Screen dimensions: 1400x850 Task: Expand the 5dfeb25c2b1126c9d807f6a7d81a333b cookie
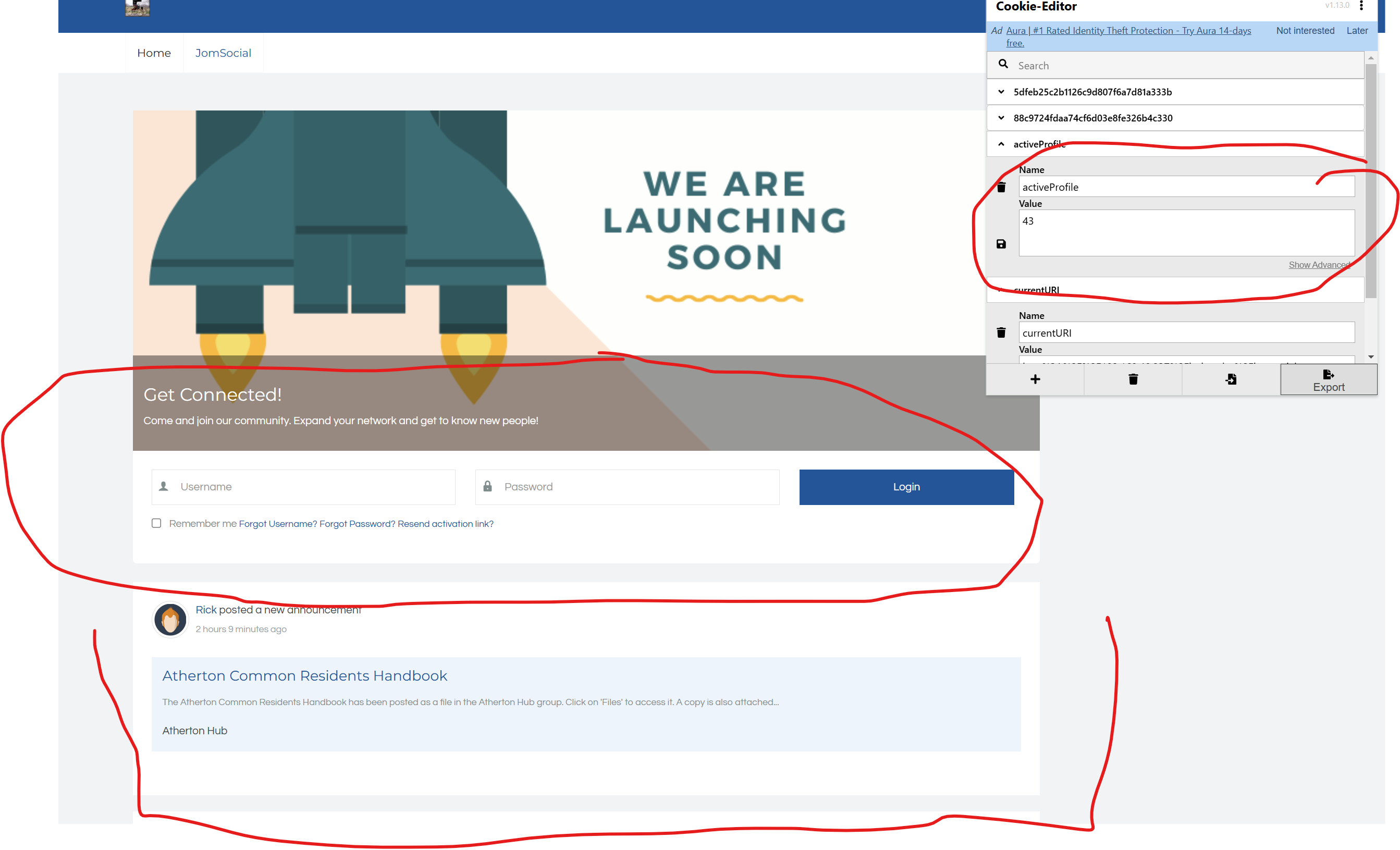[1001, 92]
